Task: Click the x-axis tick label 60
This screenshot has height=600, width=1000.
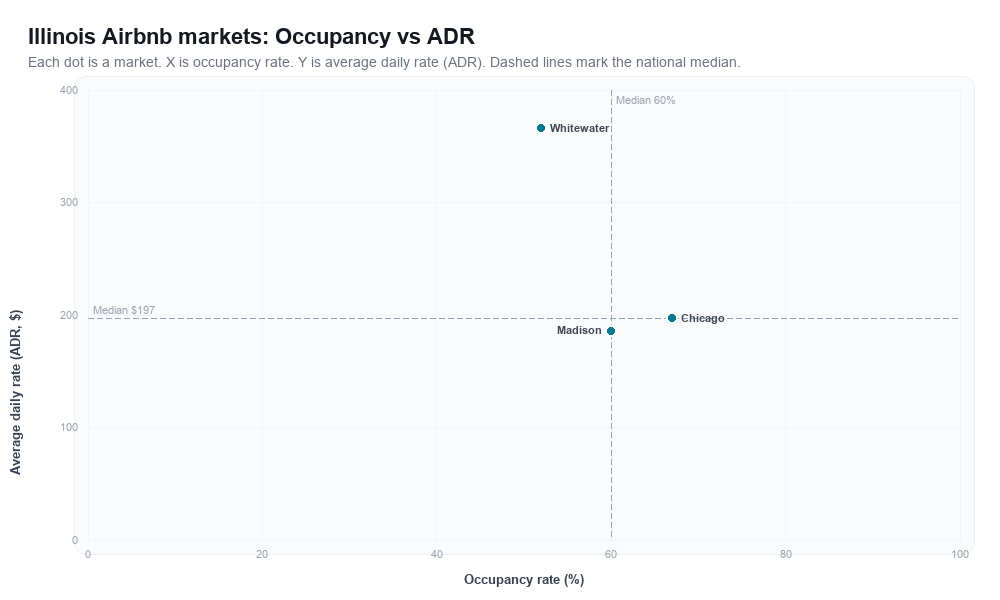Action: pos(611,554)
